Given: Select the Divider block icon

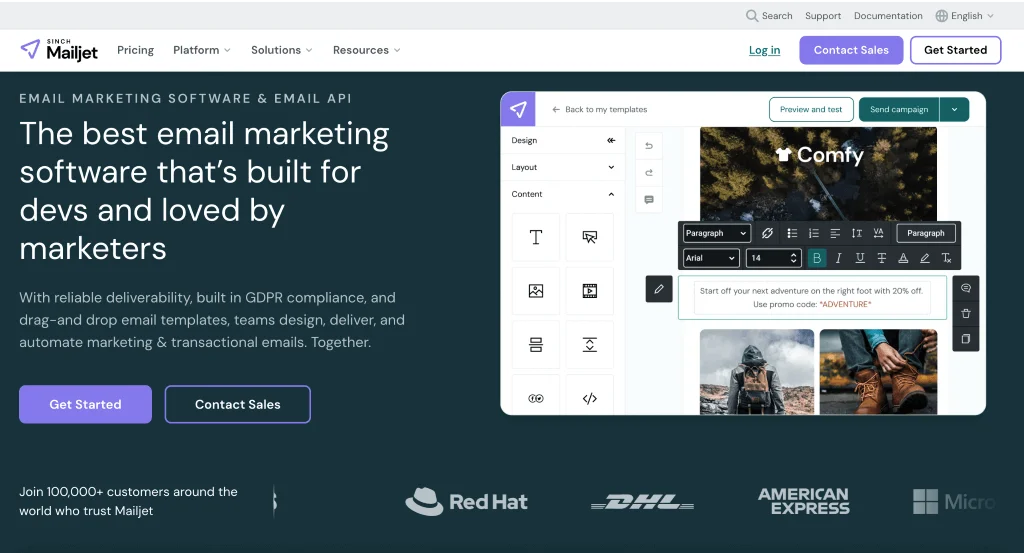Looking at the screenshot, I should click(536, 345).
